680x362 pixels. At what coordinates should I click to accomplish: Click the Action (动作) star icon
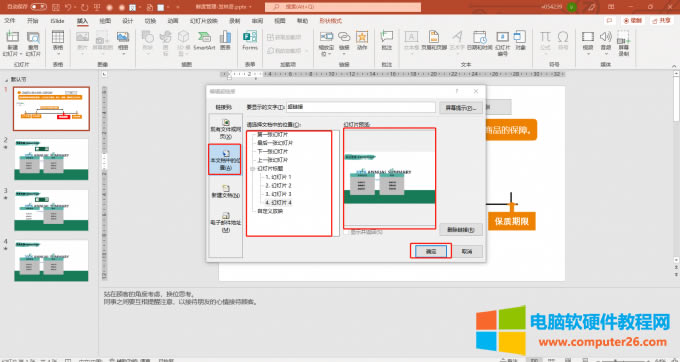click(x=362, y=40)
